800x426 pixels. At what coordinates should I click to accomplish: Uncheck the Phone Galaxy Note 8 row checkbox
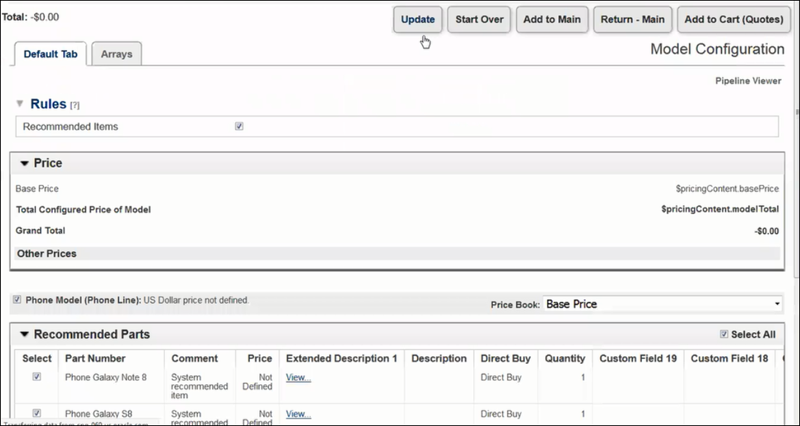[37, 377]
